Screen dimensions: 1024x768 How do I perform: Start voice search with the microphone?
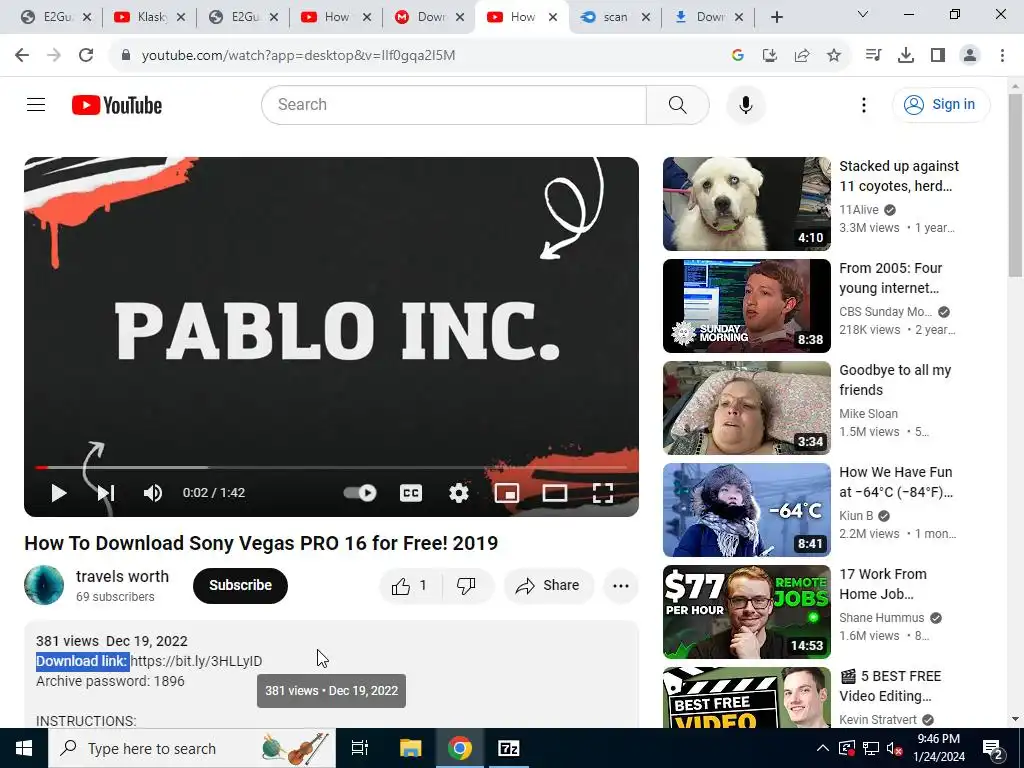[x=745, y=104]
